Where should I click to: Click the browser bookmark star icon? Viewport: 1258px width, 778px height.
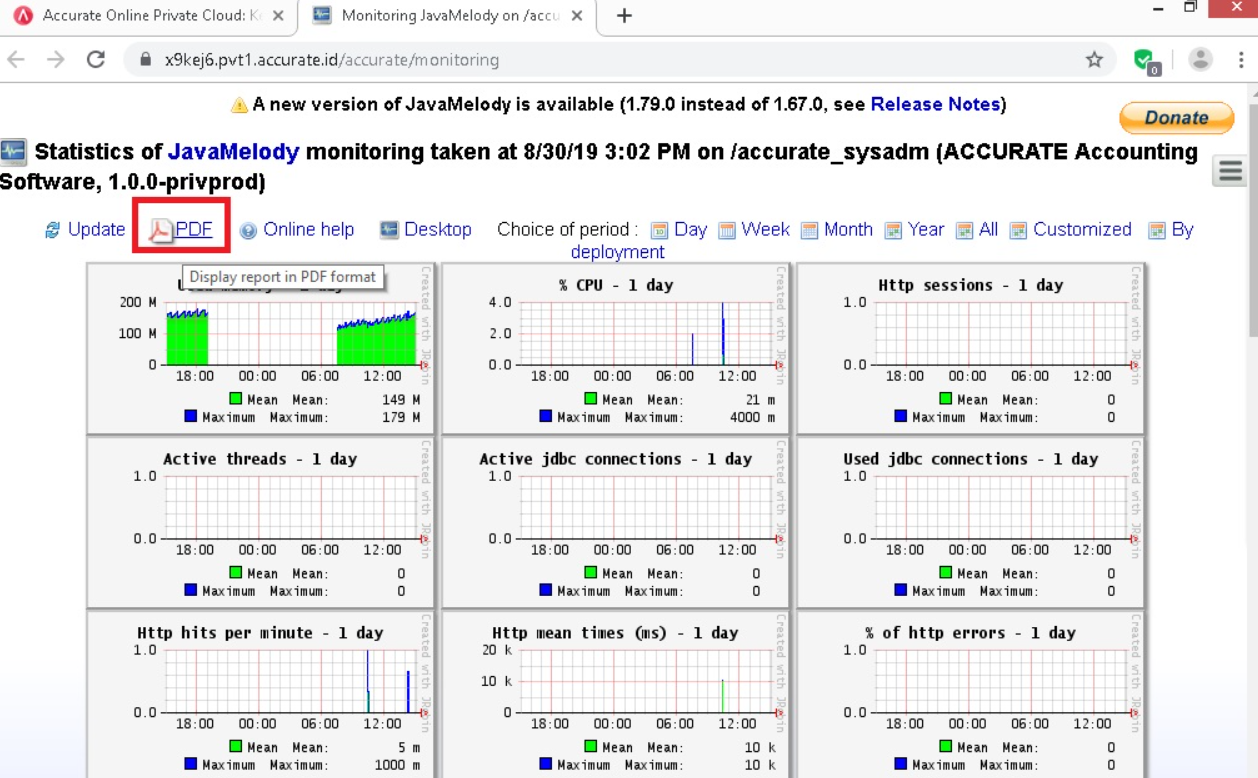(x=1094, y=60)
